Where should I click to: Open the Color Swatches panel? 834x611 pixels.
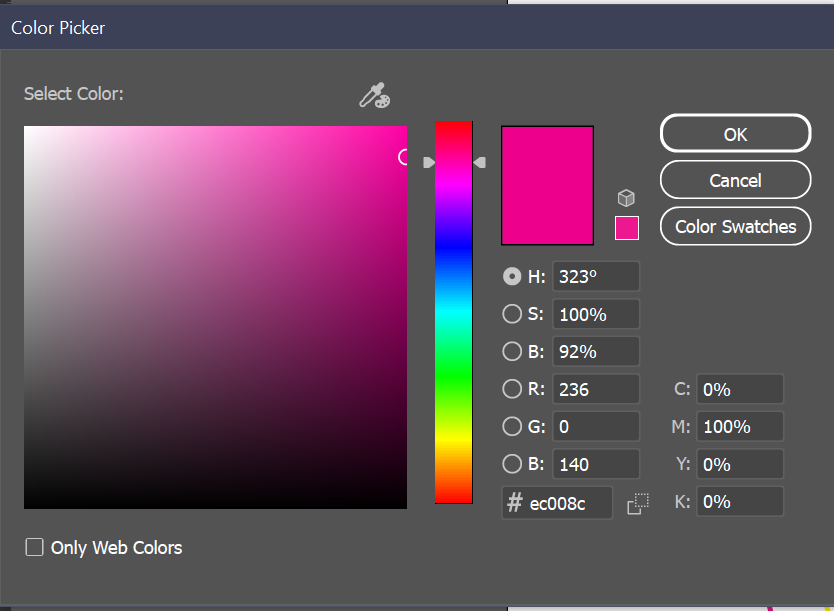click(735, 226)
